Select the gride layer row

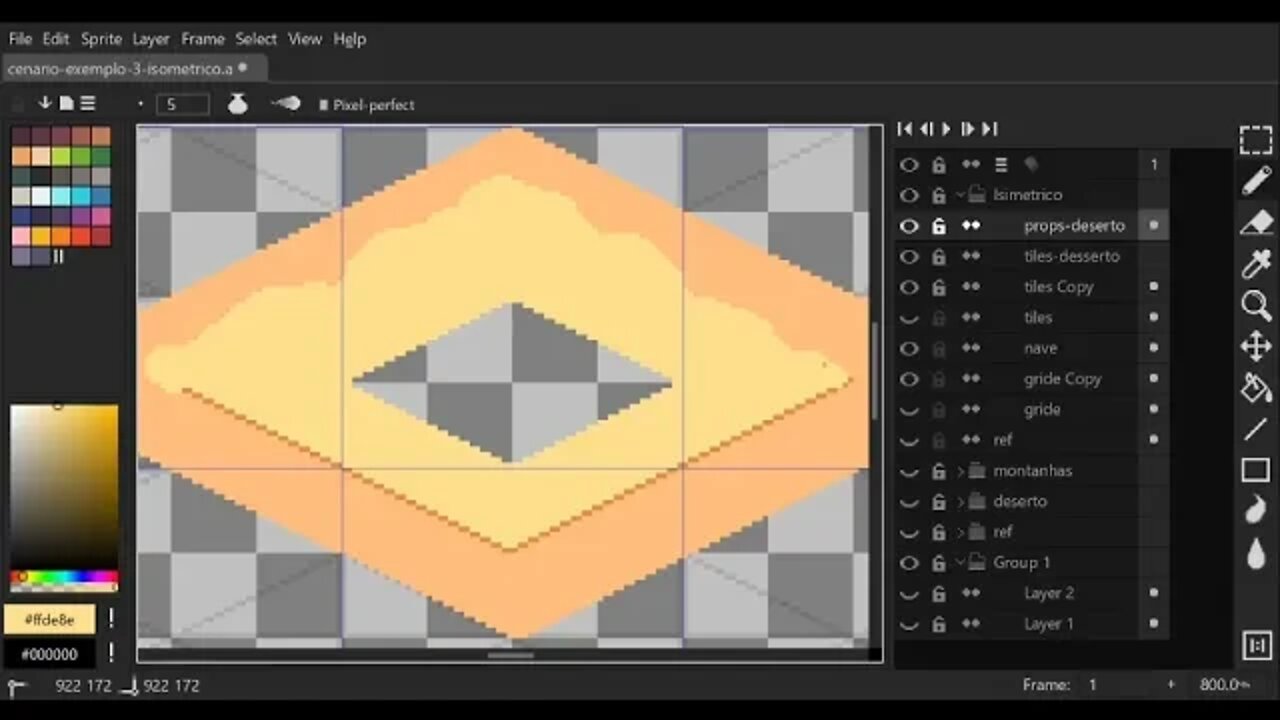point(1031,409)
